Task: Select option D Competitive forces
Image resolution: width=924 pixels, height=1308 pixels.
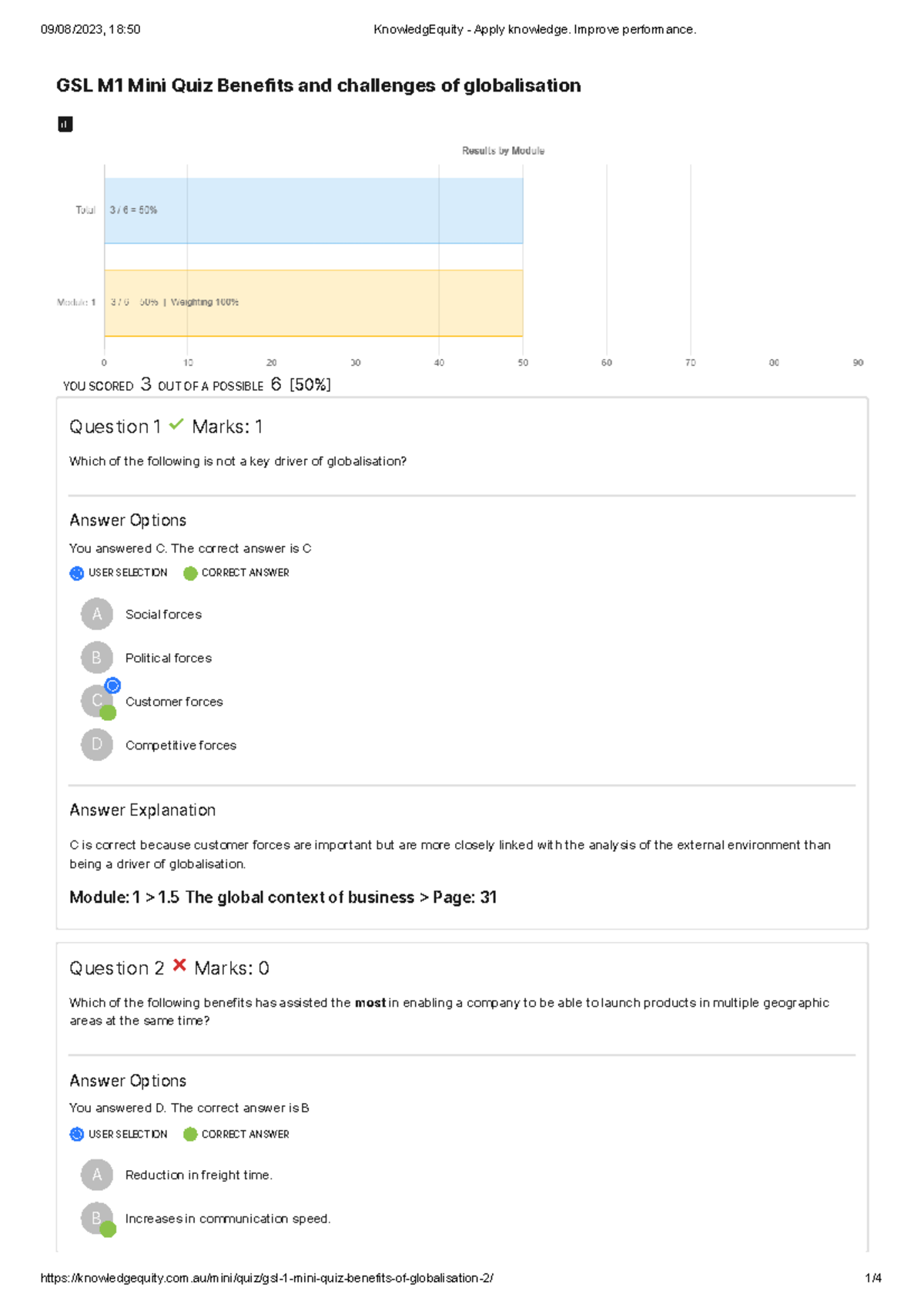Action: click(97, 745)
